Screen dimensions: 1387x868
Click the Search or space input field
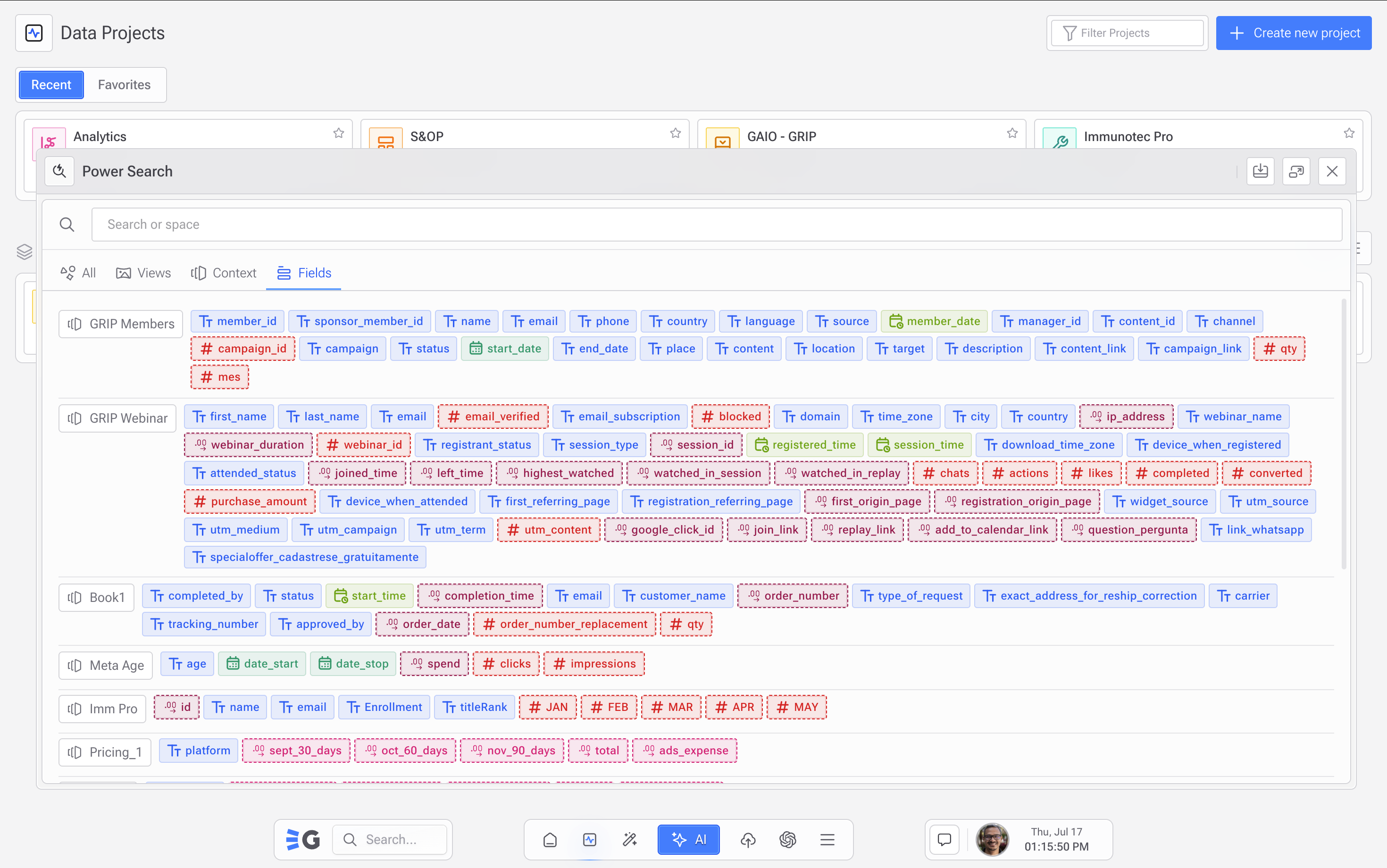[x=716, y=225]
